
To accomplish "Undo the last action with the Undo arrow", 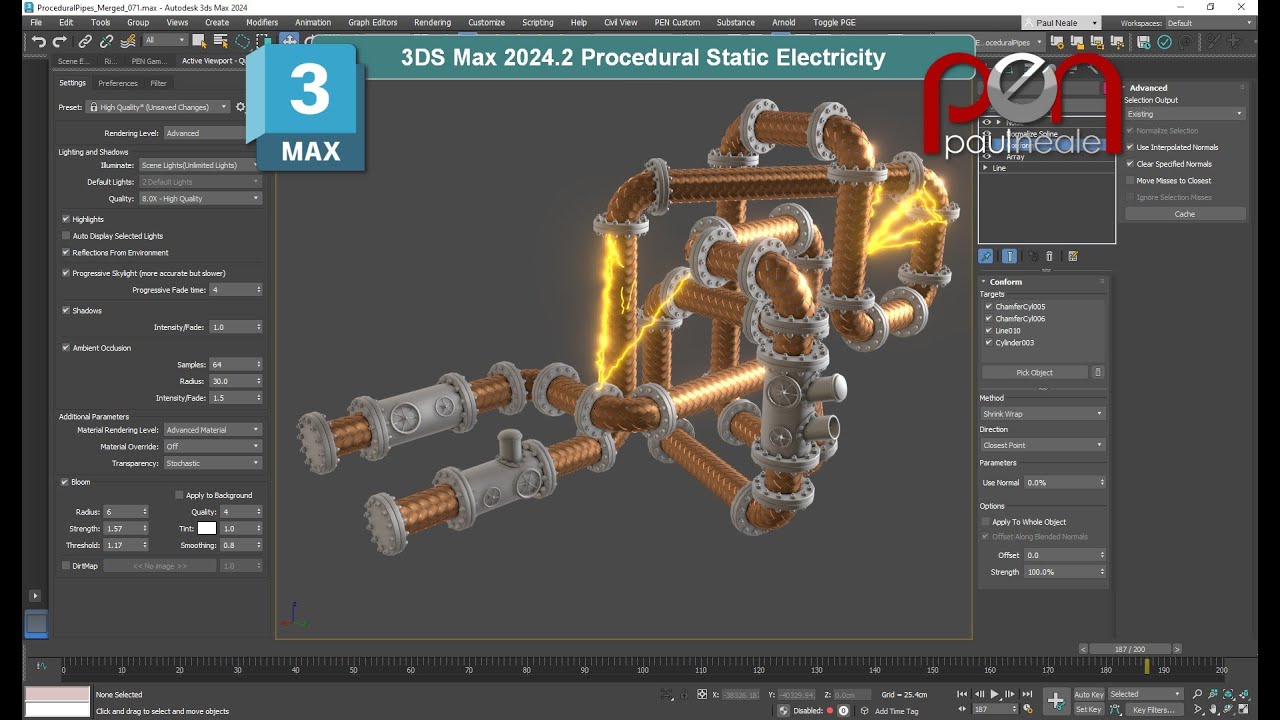I will click(39, 41).
